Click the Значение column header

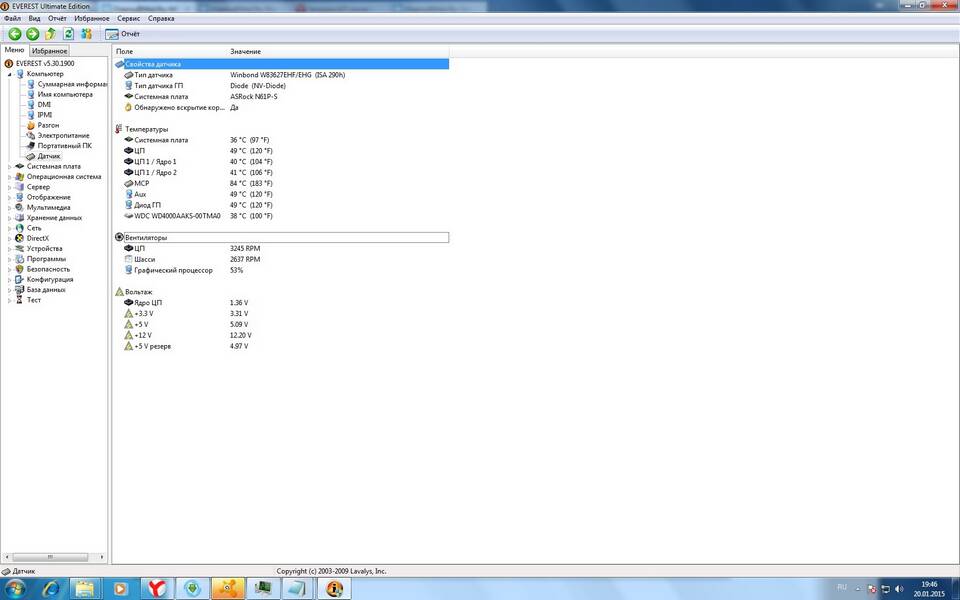click(x=245, y=51)
